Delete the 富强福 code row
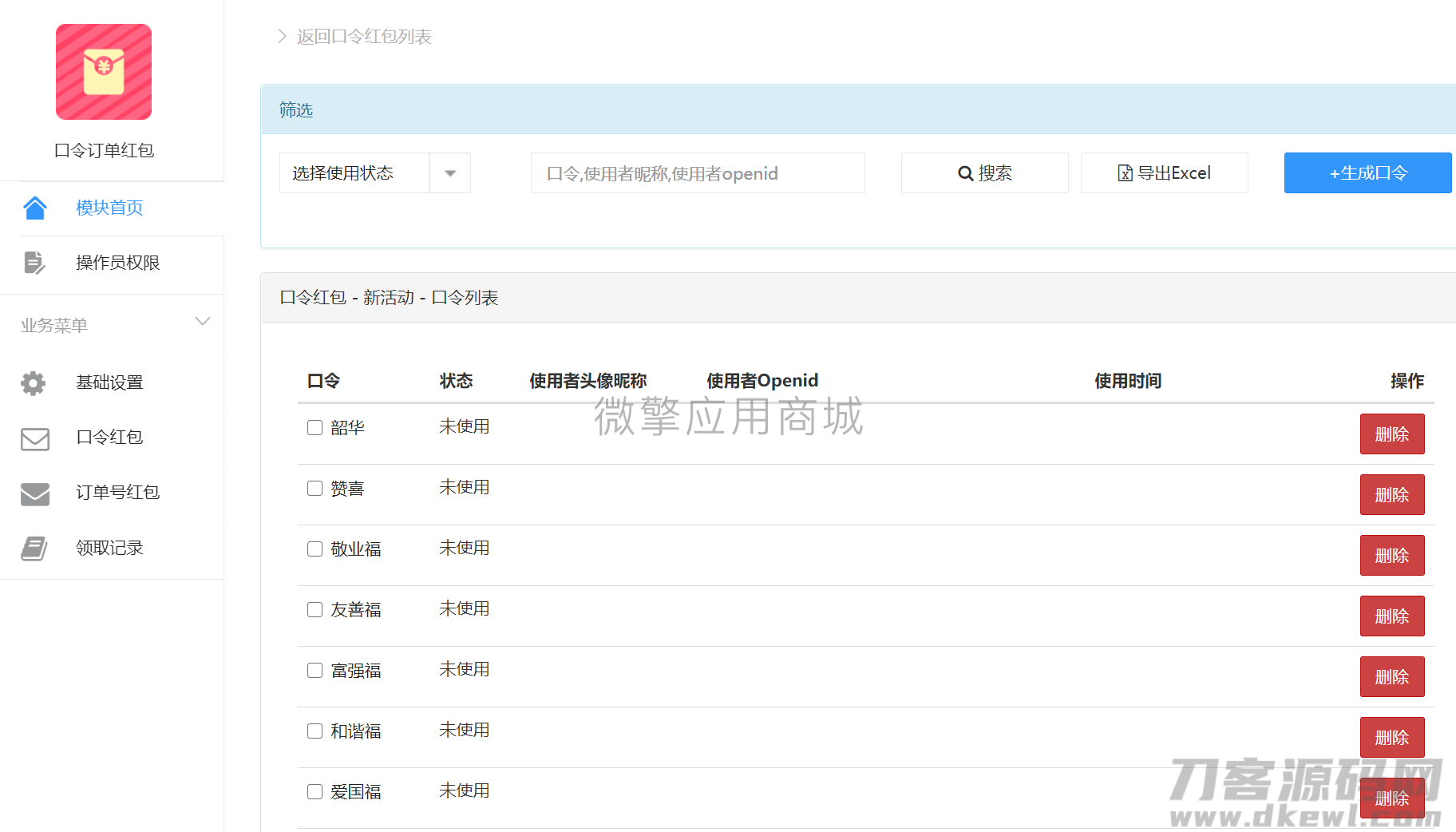Image resolution: width=1456 pixels, height=832 pixels. coord(1391,677)
